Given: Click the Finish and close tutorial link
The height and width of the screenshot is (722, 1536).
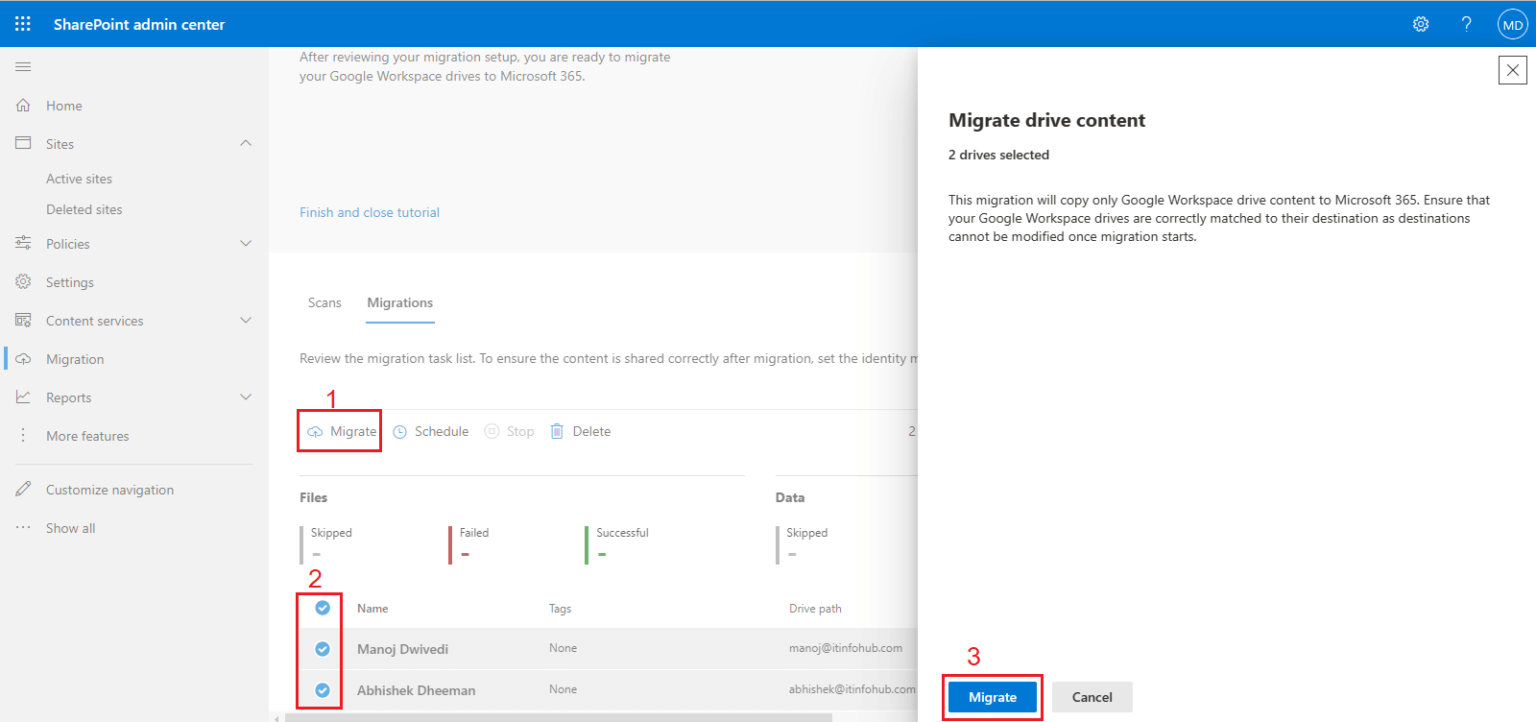Looking at the screenshot, I should click(369, 212).
